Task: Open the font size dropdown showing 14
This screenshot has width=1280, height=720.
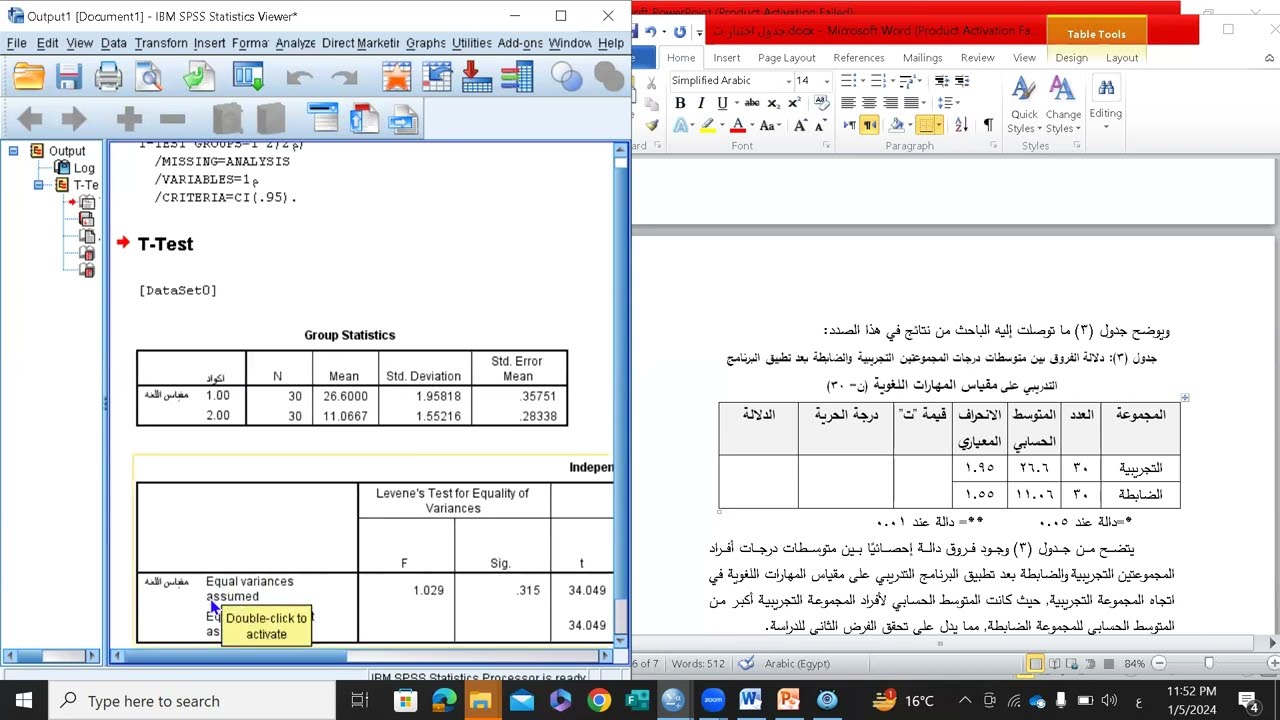Action: click(826, 81)
